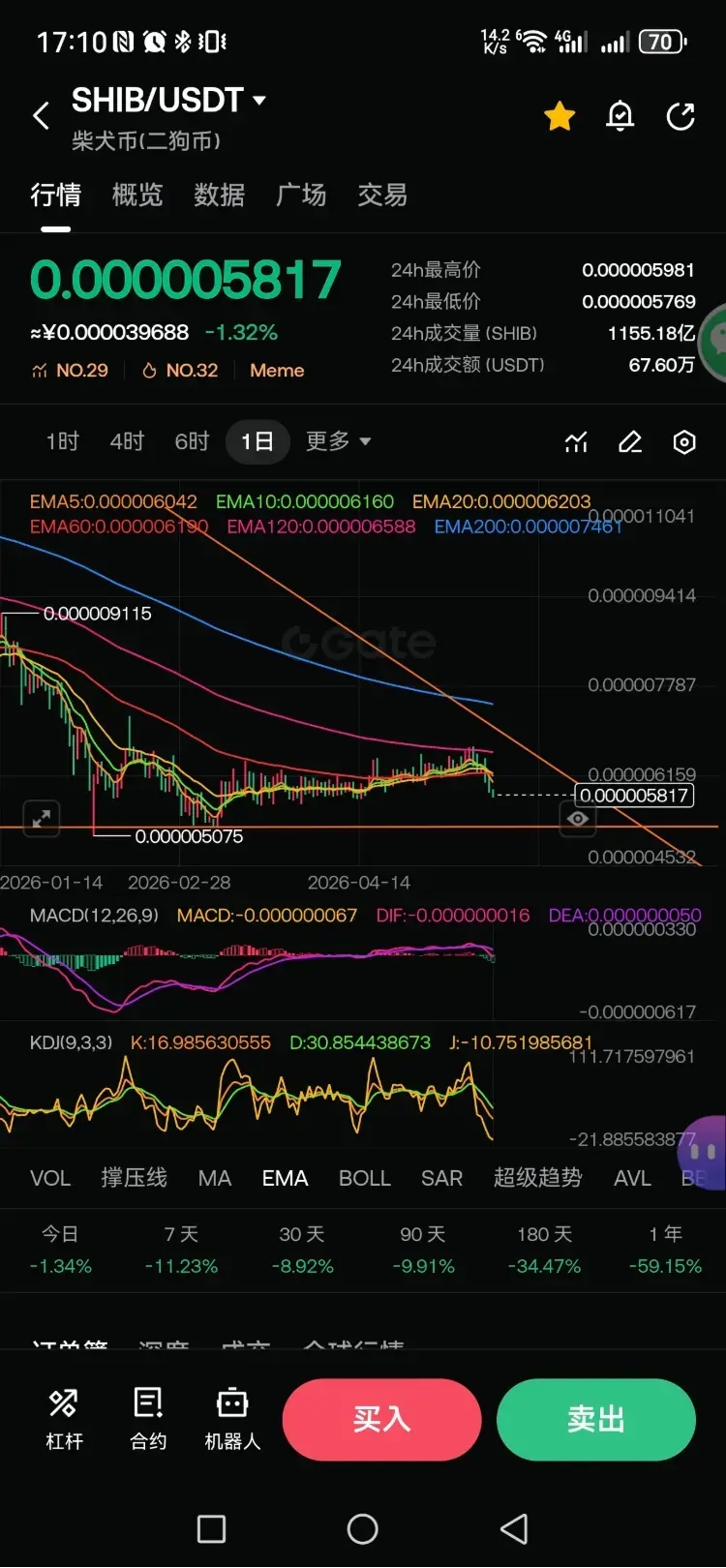Tap Android recent apps square button
726x1568 pixels.
pyautogui.click(x=211, y=1529)
